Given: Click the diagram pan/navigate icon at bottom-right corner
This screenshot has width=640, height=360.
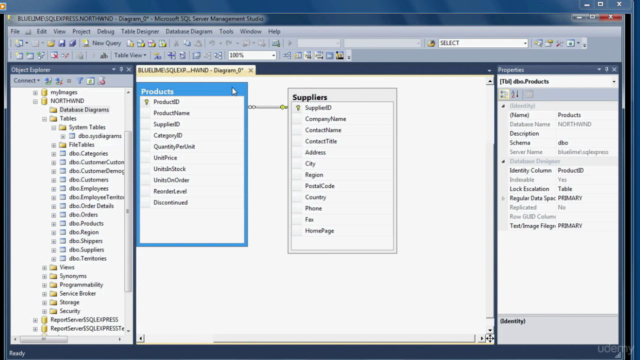Looking at the screenshot, I should [489, 338].
